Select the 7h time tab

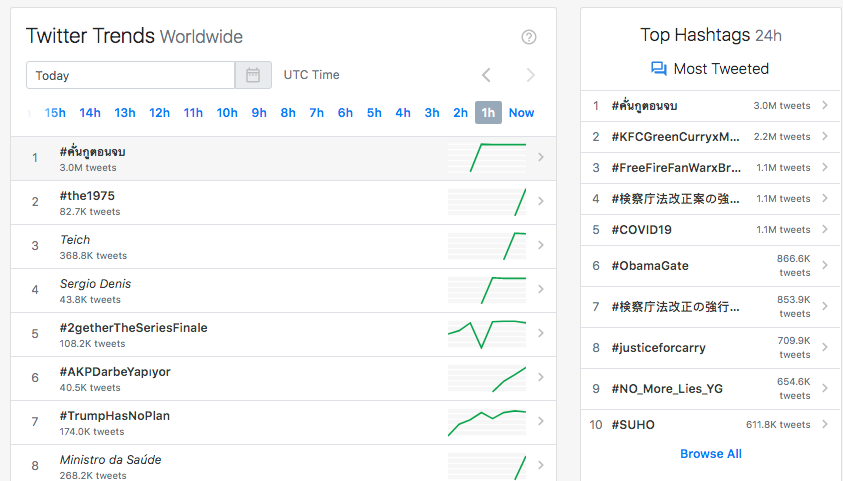[317, 113]
